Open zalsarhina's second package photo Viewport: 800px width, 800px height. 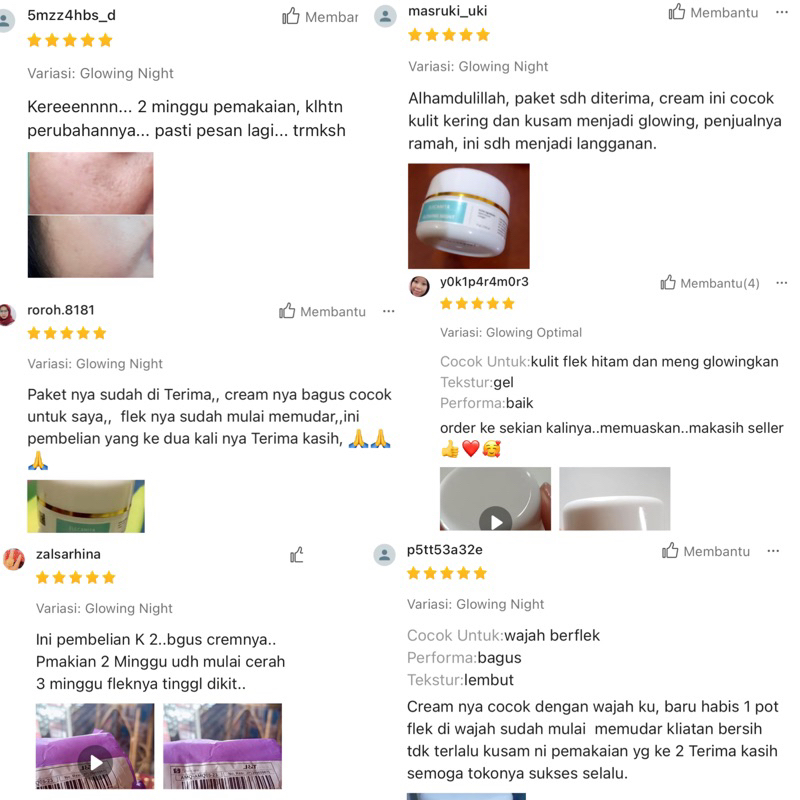point(222,746)
